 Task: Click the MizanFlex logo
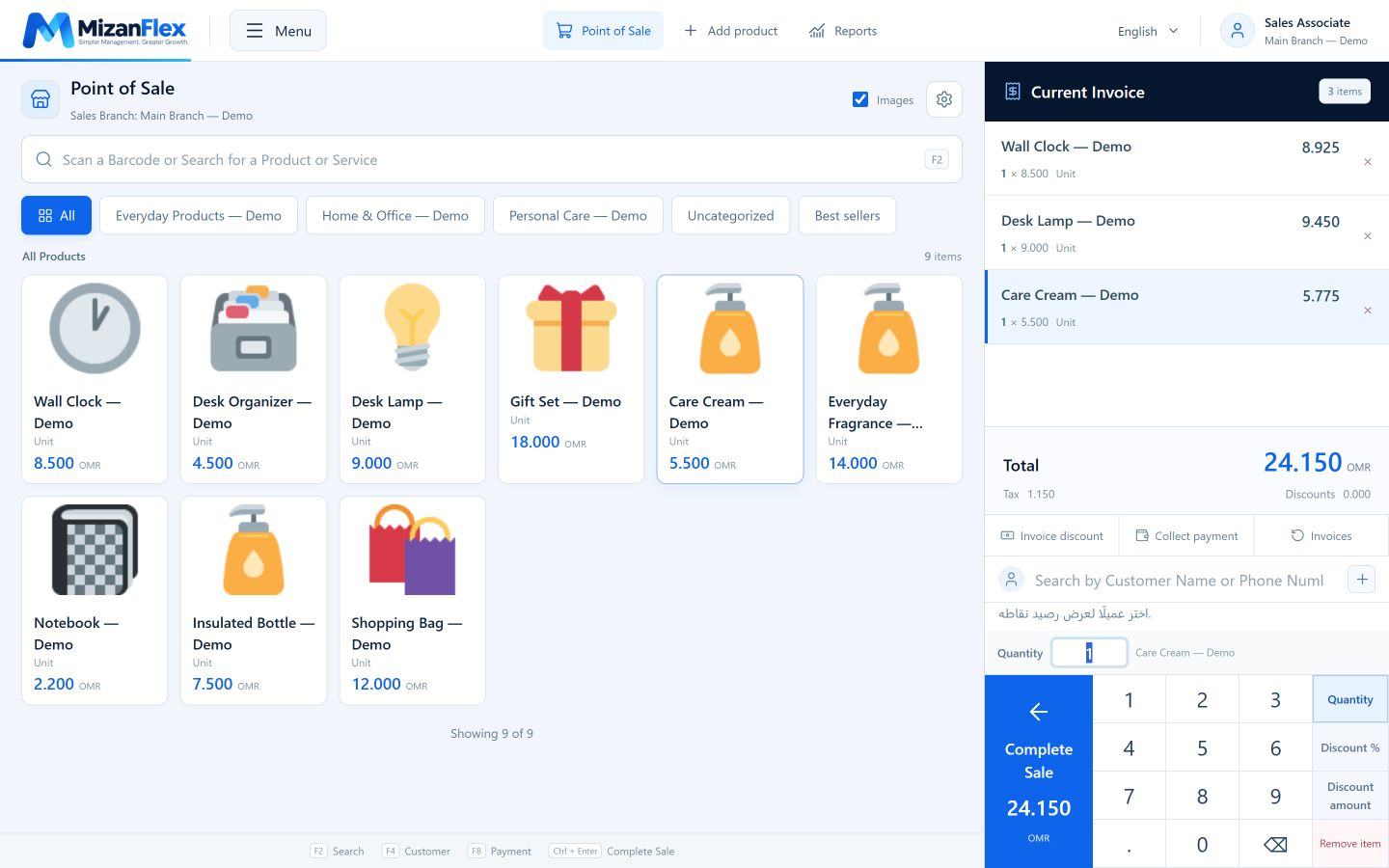(105, 30)
